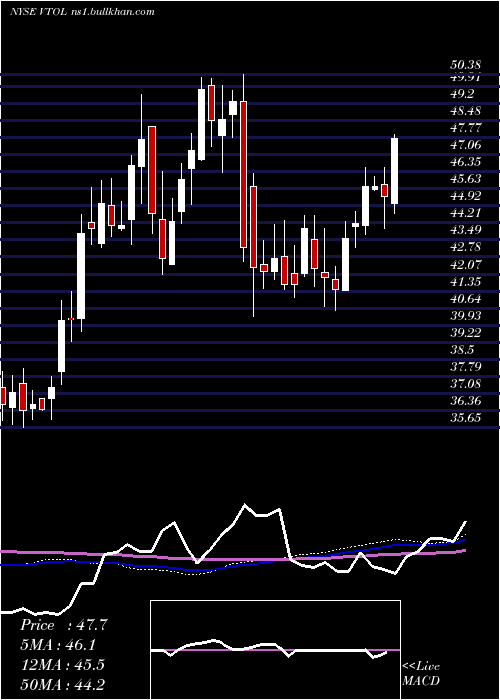Image resolution: width=500 pixels, height=700 pixels.
Task: Click the 50MA : 44.2 value
Action: point(62,684)
